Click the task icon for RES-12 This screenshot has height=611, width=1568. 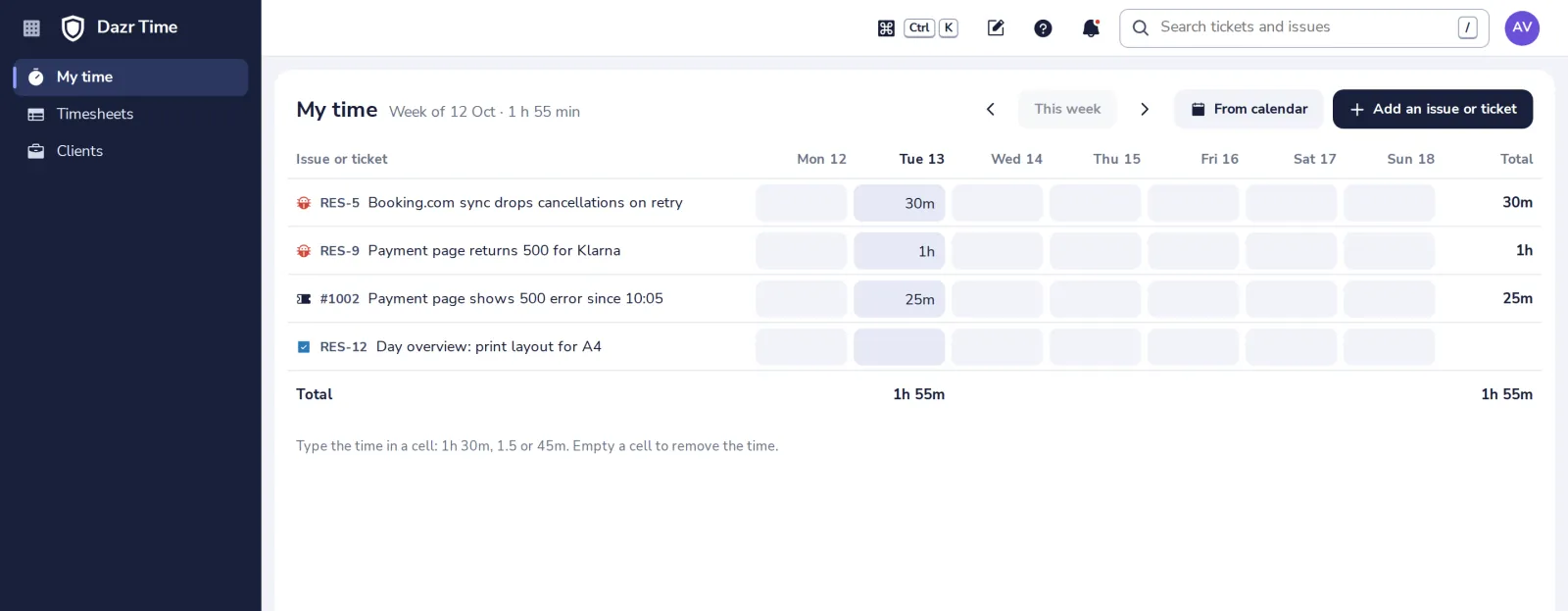[304, 347]
